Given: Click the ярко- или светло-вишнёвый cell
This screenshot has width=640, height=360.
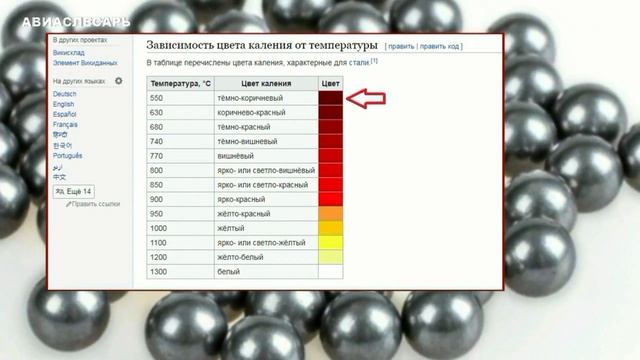Looking at the screenshot, I should 266,170.
